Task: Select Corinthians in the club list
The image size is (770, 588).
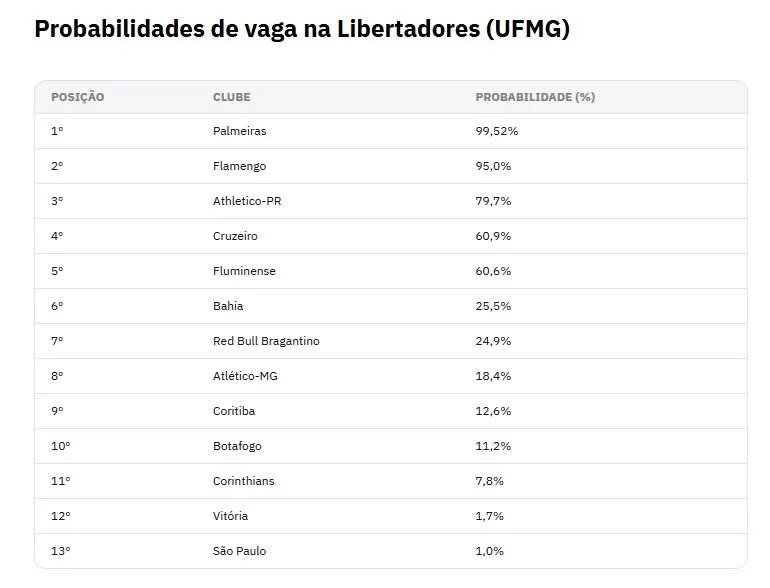Action: coord(244,481)
